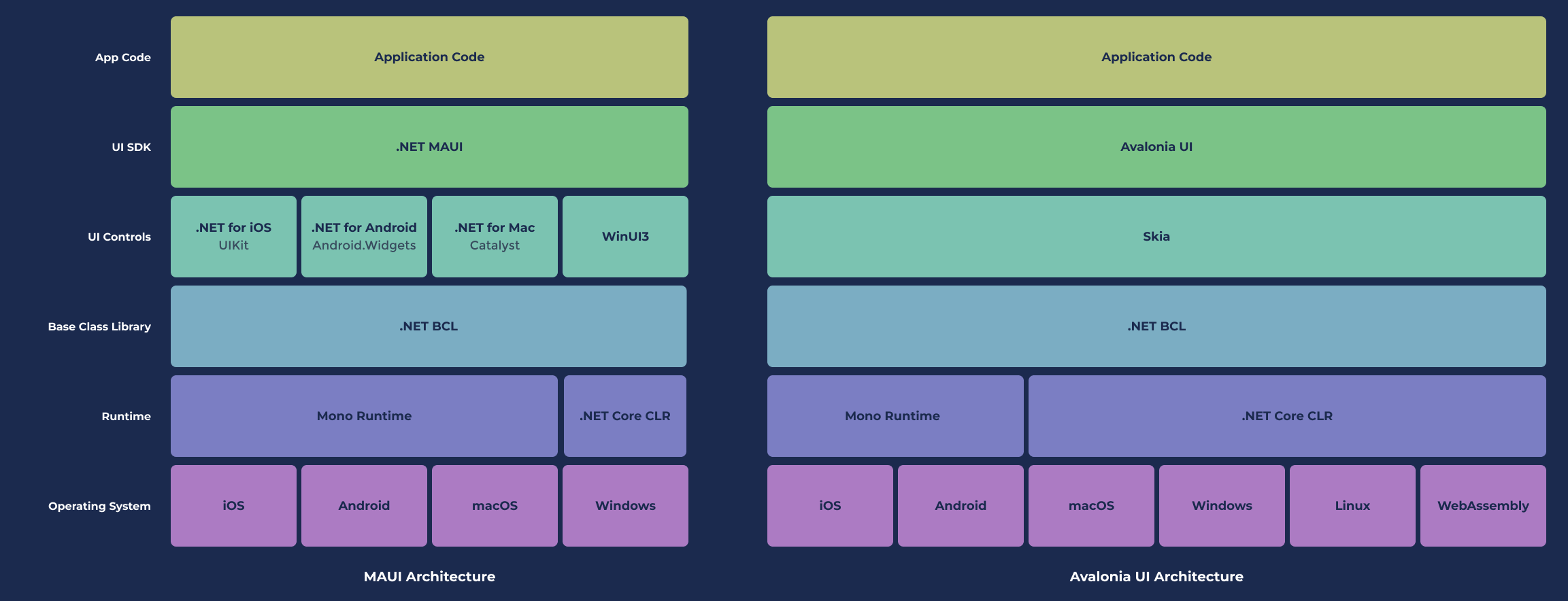Click the Windows block under MAUI Architecture
The image size is (1568, 601).
(625, 506)
